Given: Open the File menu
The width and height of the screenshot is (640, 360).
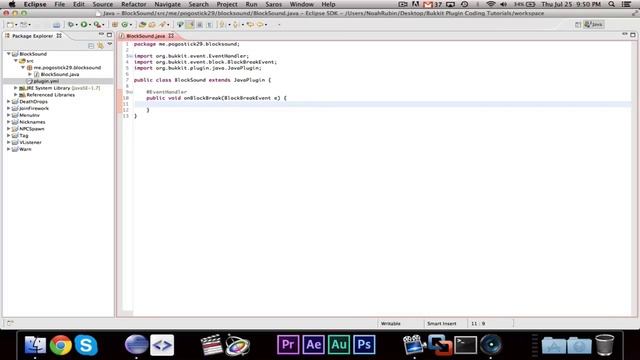Looking at the screenshot, I should pyautogui.click(x=60, y=4).
